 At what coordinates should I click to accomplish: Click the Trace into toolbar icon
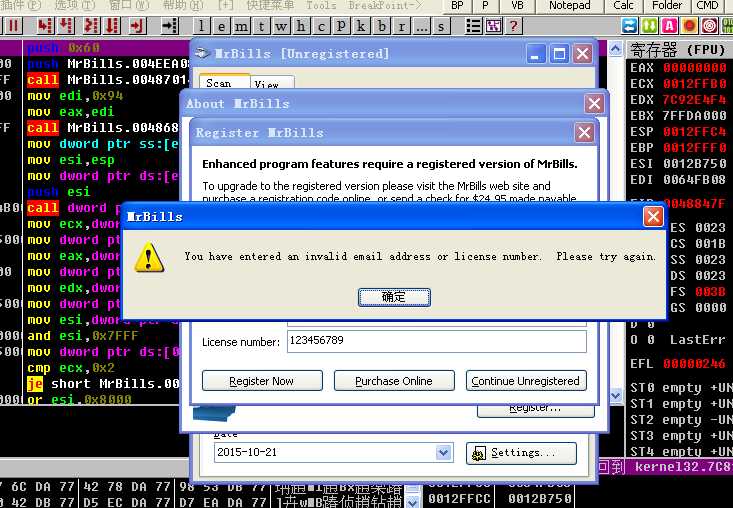(x=92, y=26)
